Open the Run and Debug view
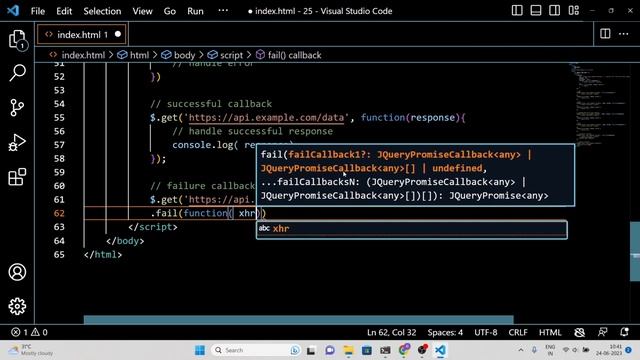The height and width of the screenshot is (360, 640). tap(17, 142)
